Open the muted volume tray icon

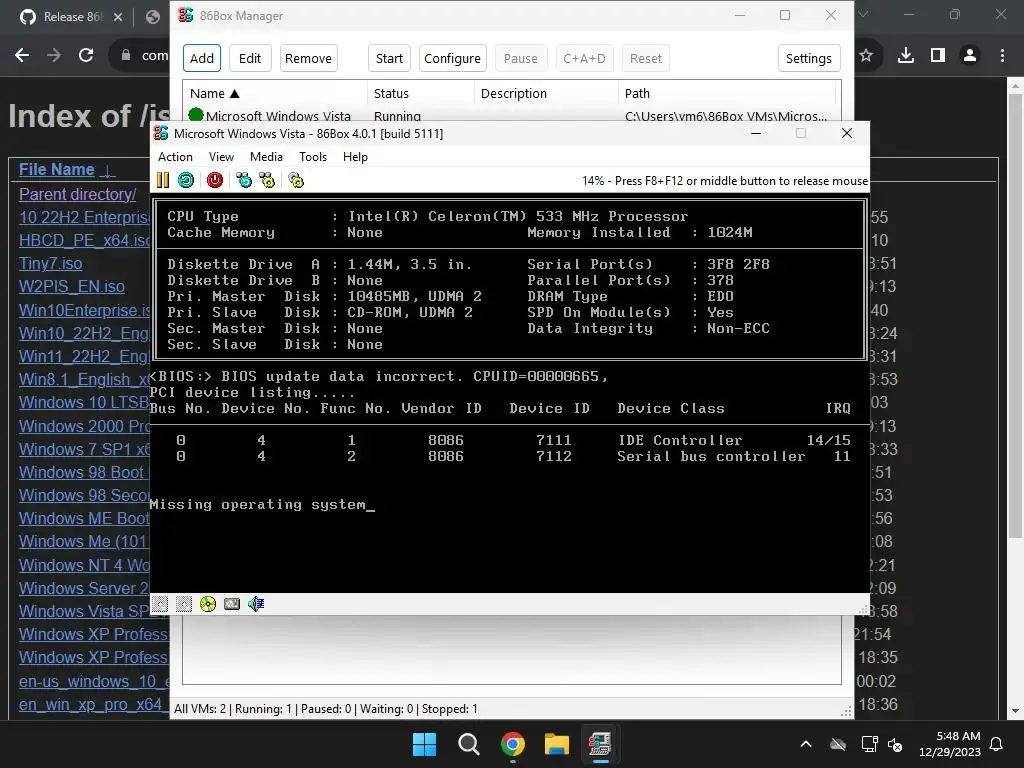[895, 744]
